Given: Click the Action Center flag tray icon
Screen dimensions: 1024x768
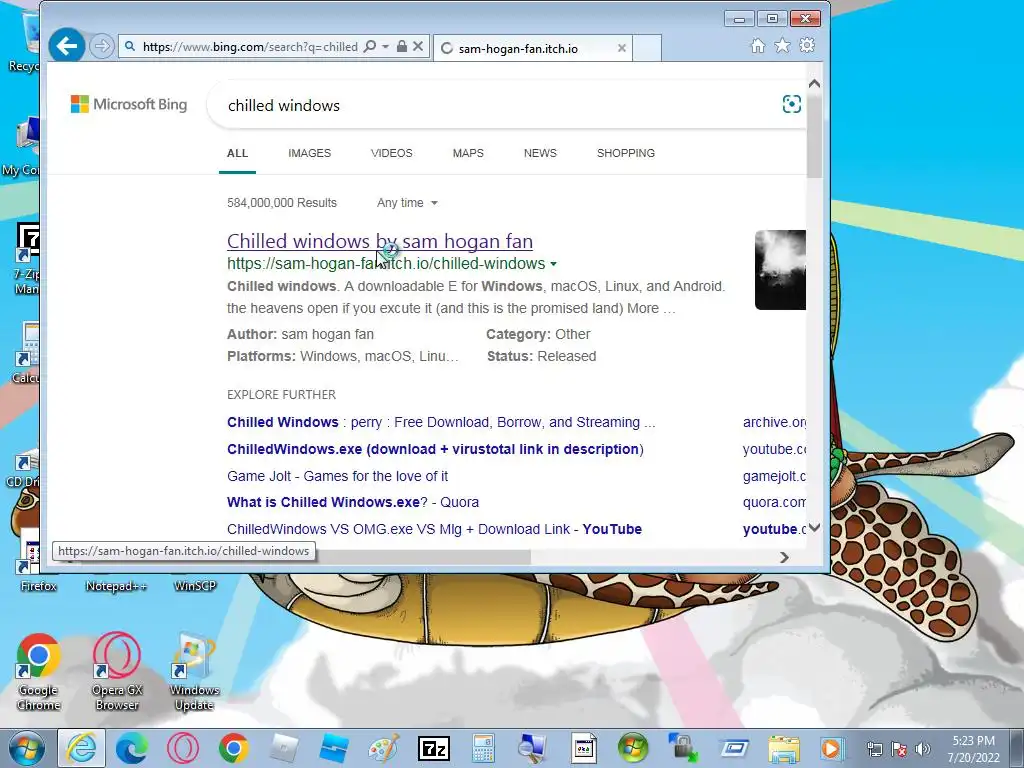Looking at the screenshot, I should pos(899,749).
